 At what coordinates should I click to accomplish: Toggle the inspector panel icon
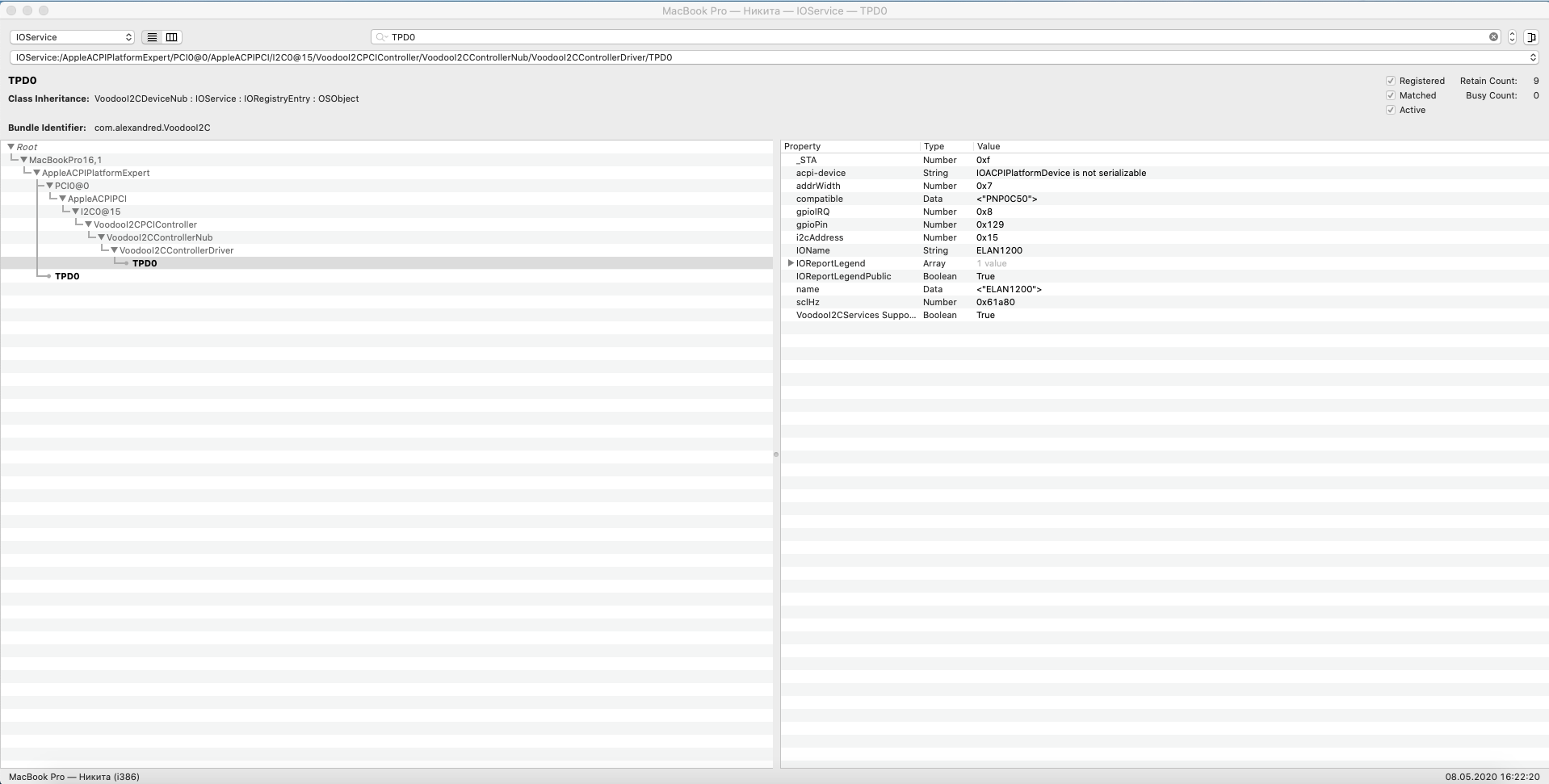[1532, 37]
